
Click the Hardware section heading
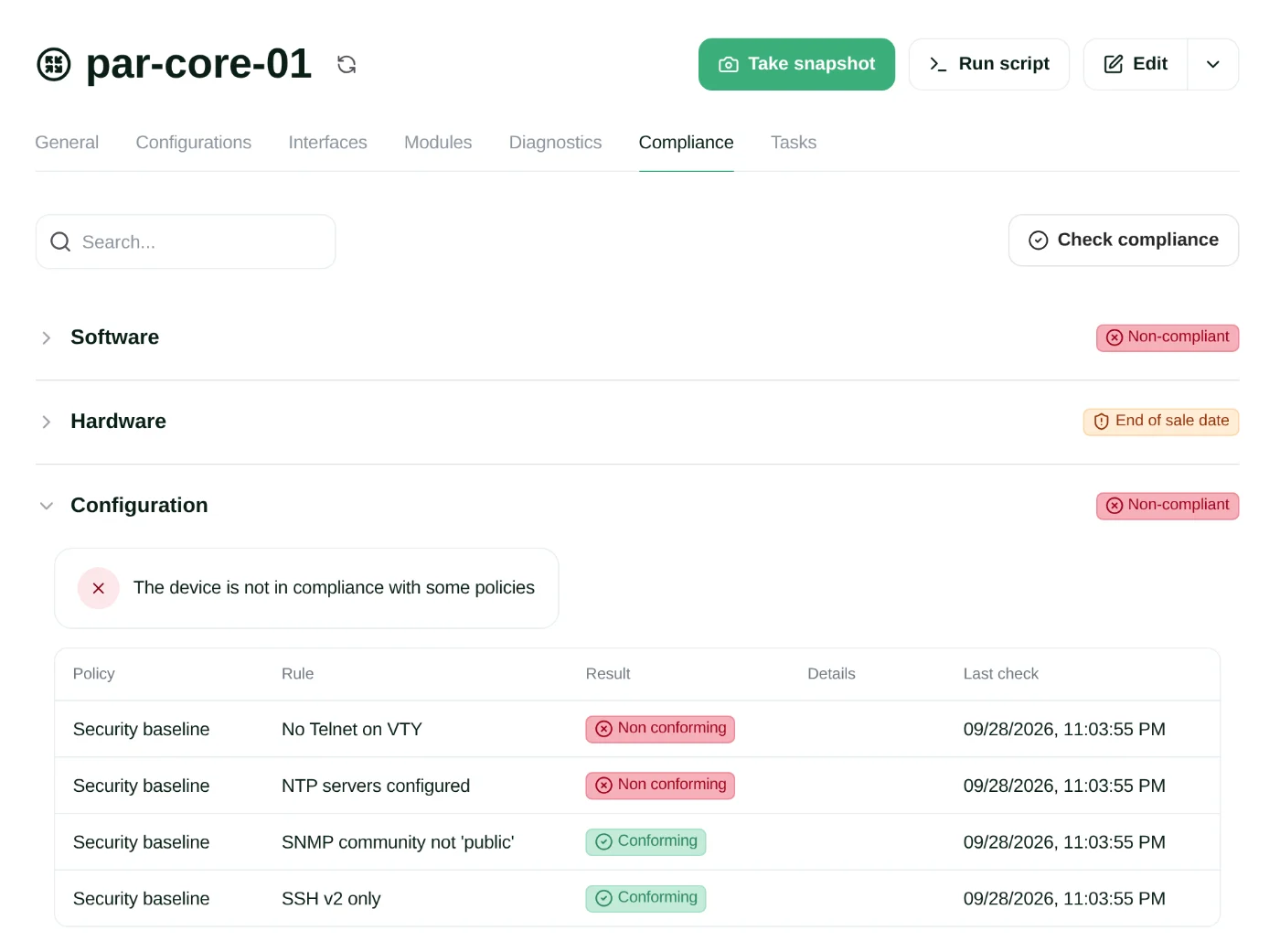(x=118, y=422)
